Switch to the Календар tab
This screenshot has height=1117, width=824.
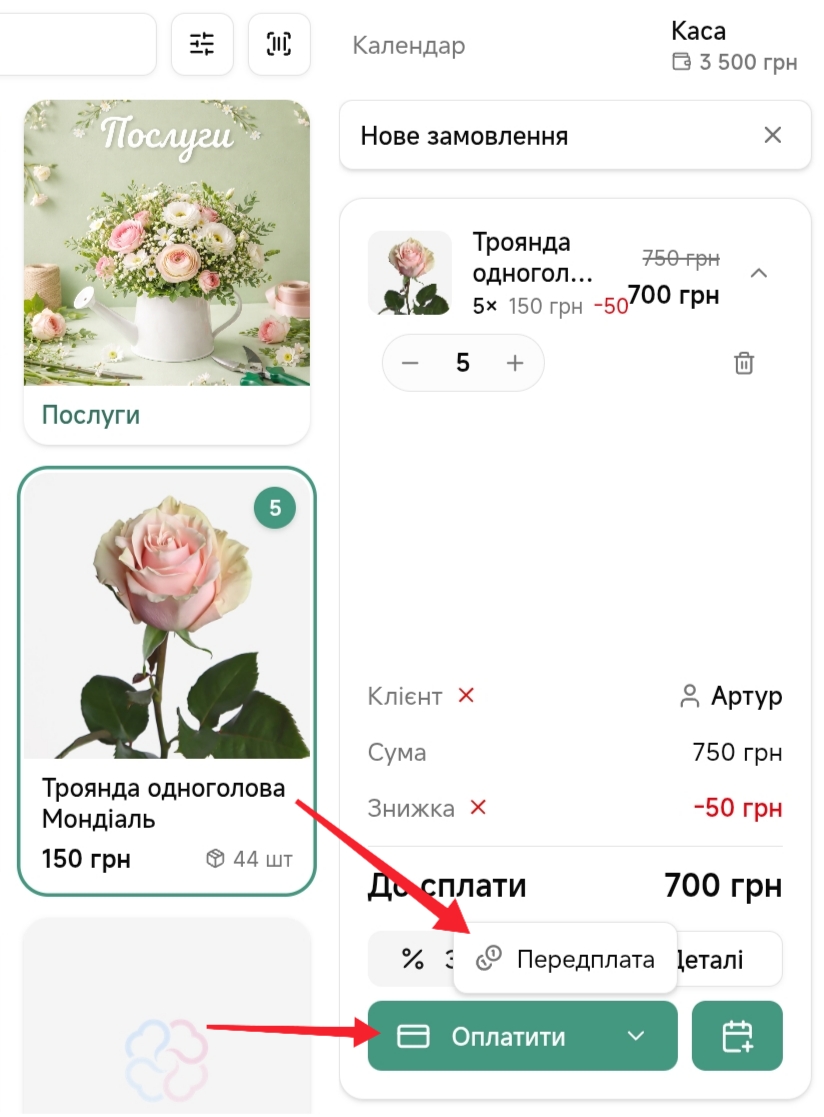[x=409, y=46]
